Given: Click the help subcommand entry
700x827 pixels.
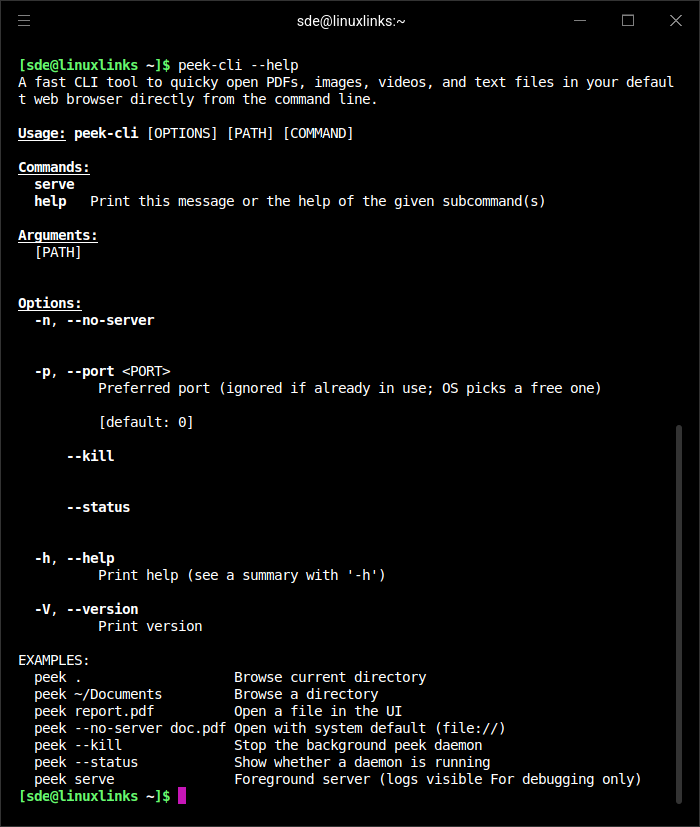Looking at the screenshot, I should 49,200.
